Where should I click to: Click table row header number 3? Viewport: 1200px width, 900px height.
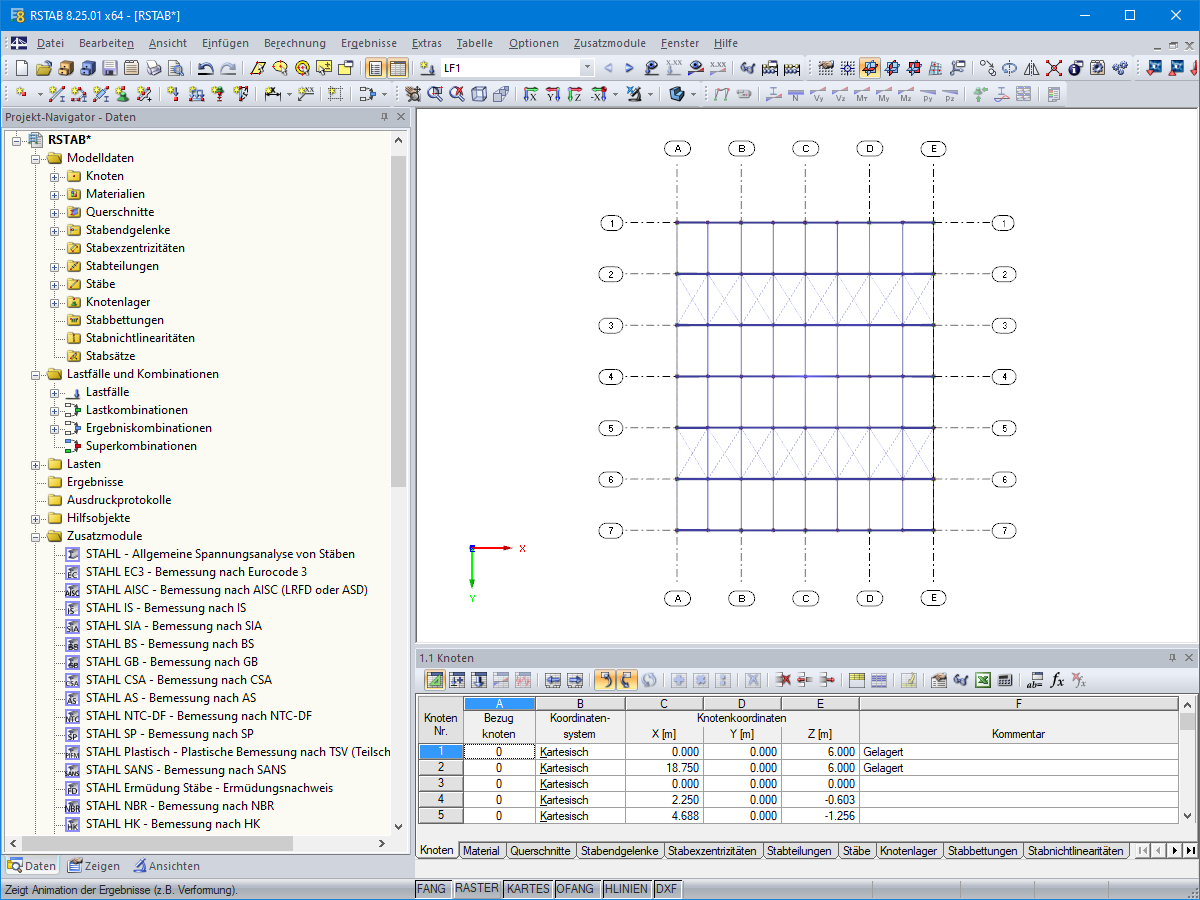(x=440, y=784)
